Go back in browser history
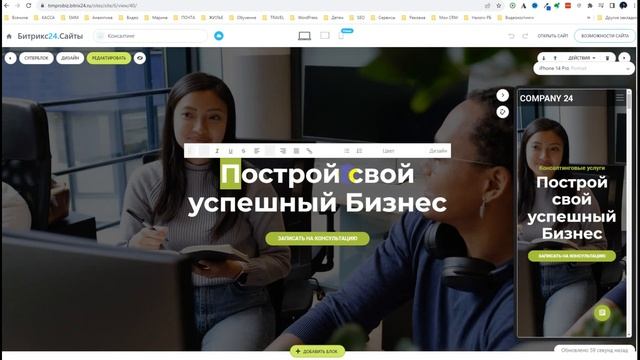Screen dimensions: 640x360 (x=7, y=5)
